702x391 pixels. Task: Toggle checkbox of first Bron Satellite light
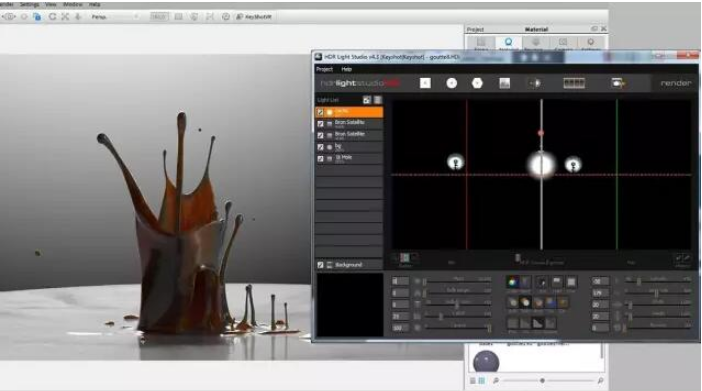[320, 124]
